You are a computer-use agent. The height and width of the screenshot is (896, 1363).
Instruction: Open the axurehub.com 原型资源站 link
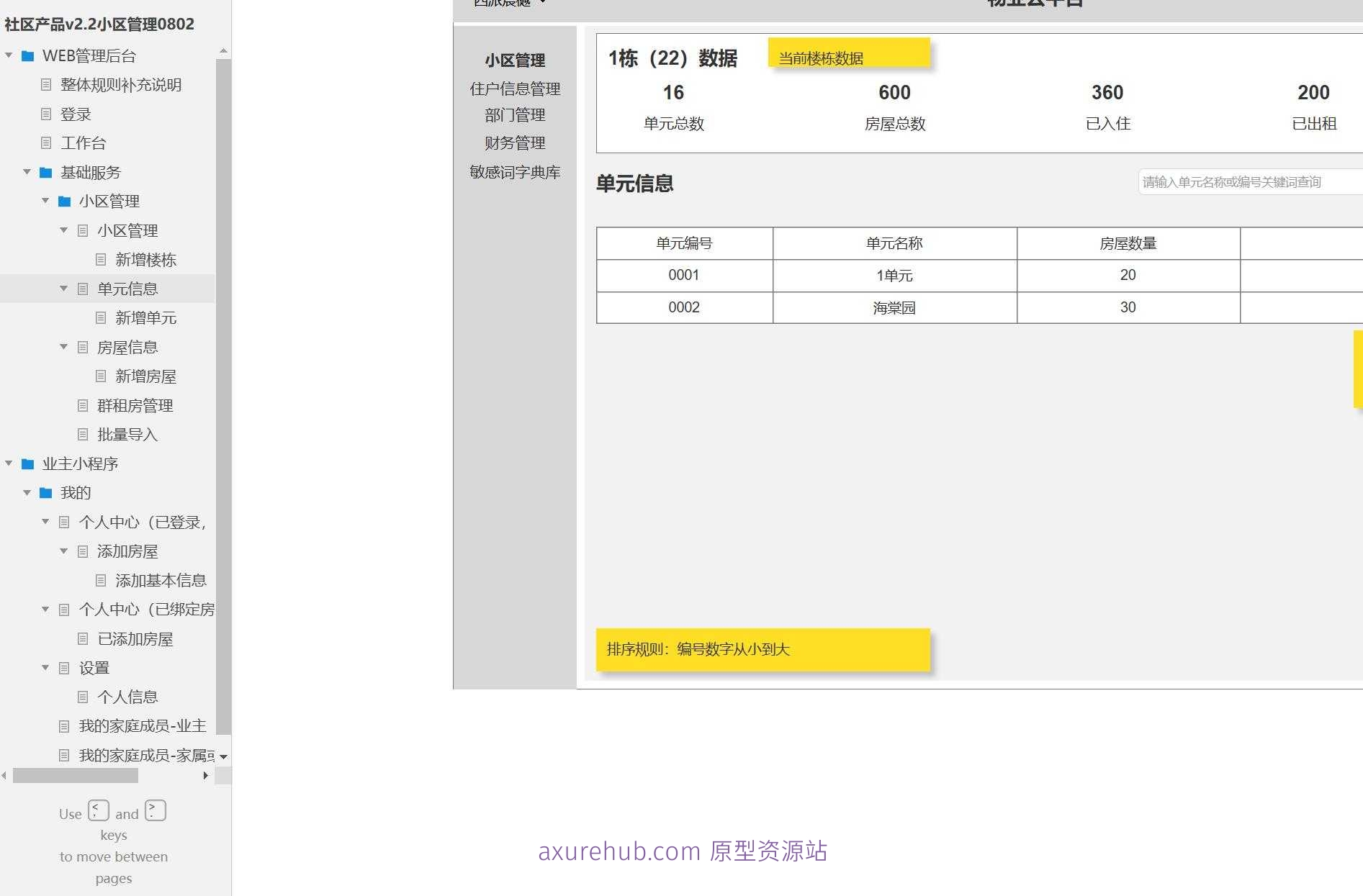point(683,851)
